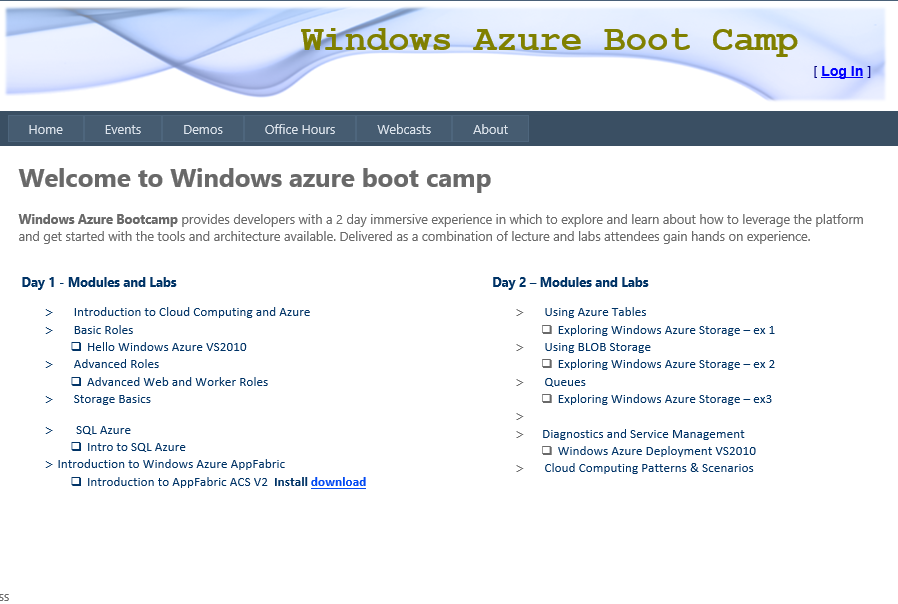Click the arrow beside Basic Roles
Screen dimensions: 898x604
click(x=49, y=330)
